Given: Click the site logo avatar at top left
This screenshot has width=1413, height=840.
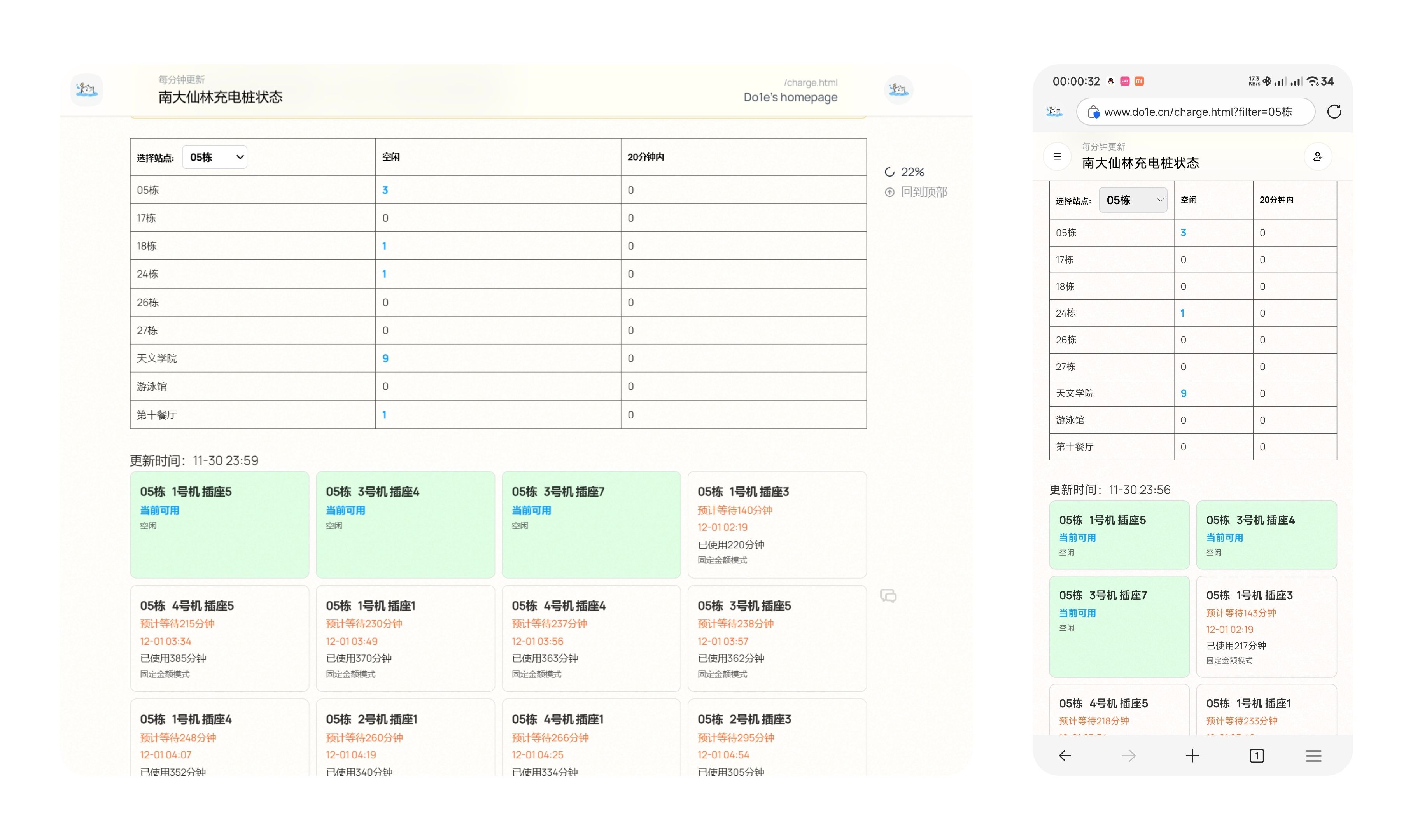Looking at the screenshot, I should [87, 89].
